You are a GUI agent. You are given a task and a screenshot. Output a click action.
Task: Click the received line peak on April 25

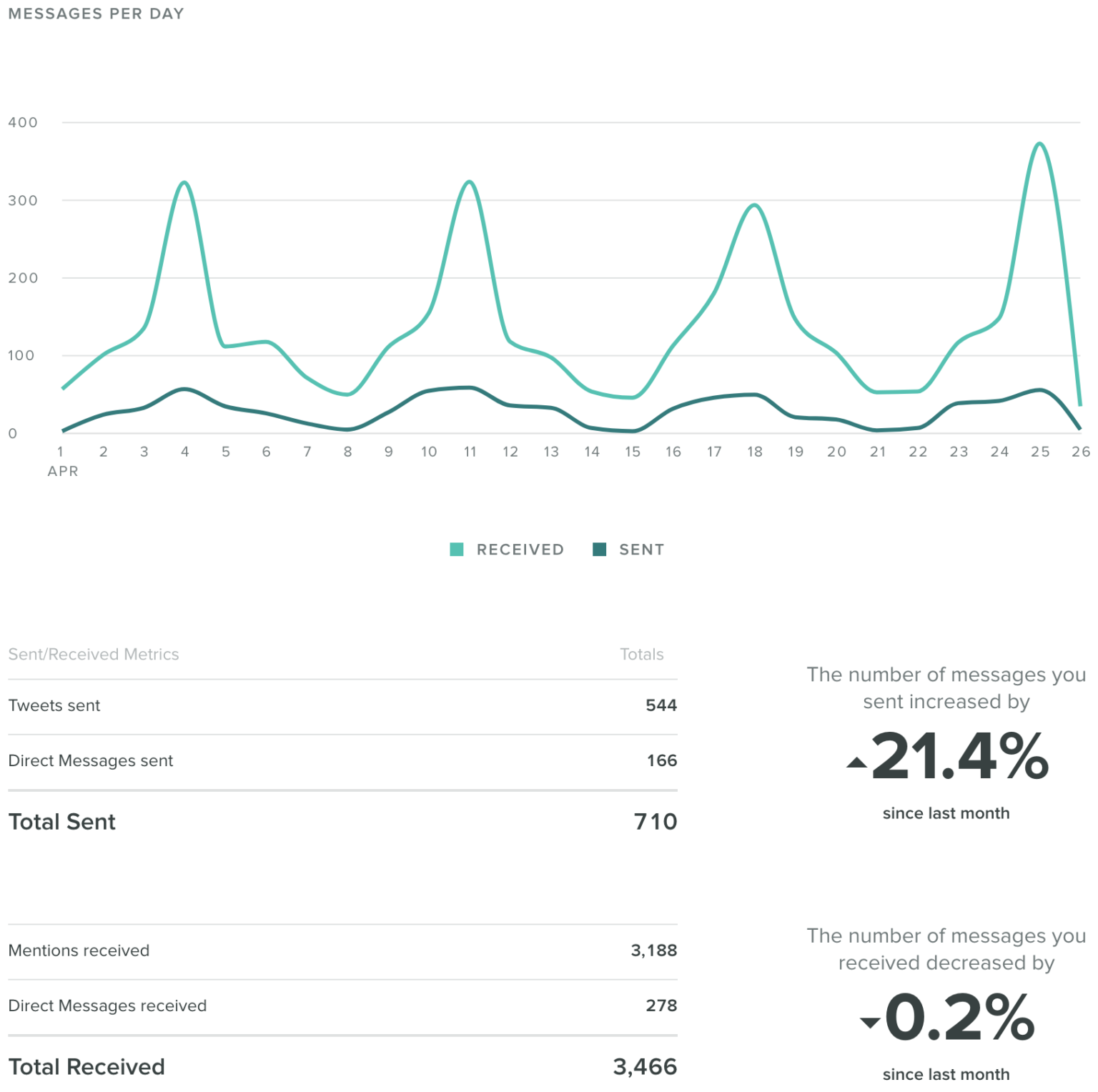(x=1039, y=144)
